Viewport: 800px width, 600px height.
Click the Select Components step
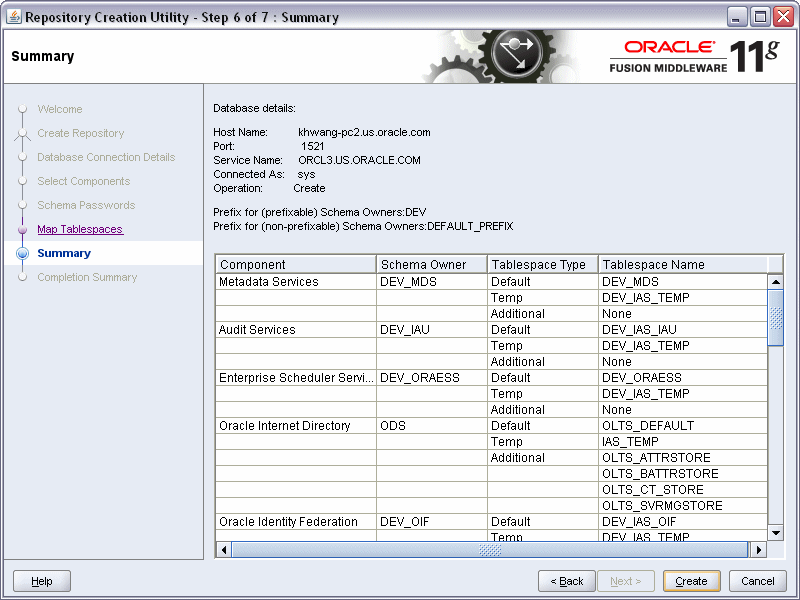click(x=84, y=181)
